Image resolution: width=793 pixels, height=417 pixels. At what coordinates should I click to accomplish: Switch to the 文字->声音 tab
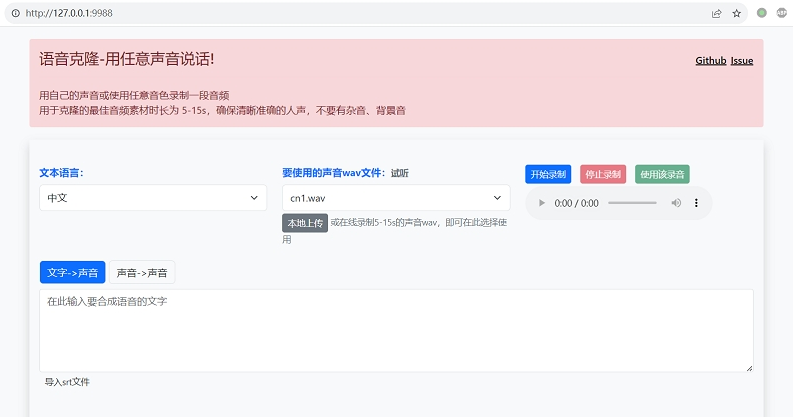pos(72,272)
